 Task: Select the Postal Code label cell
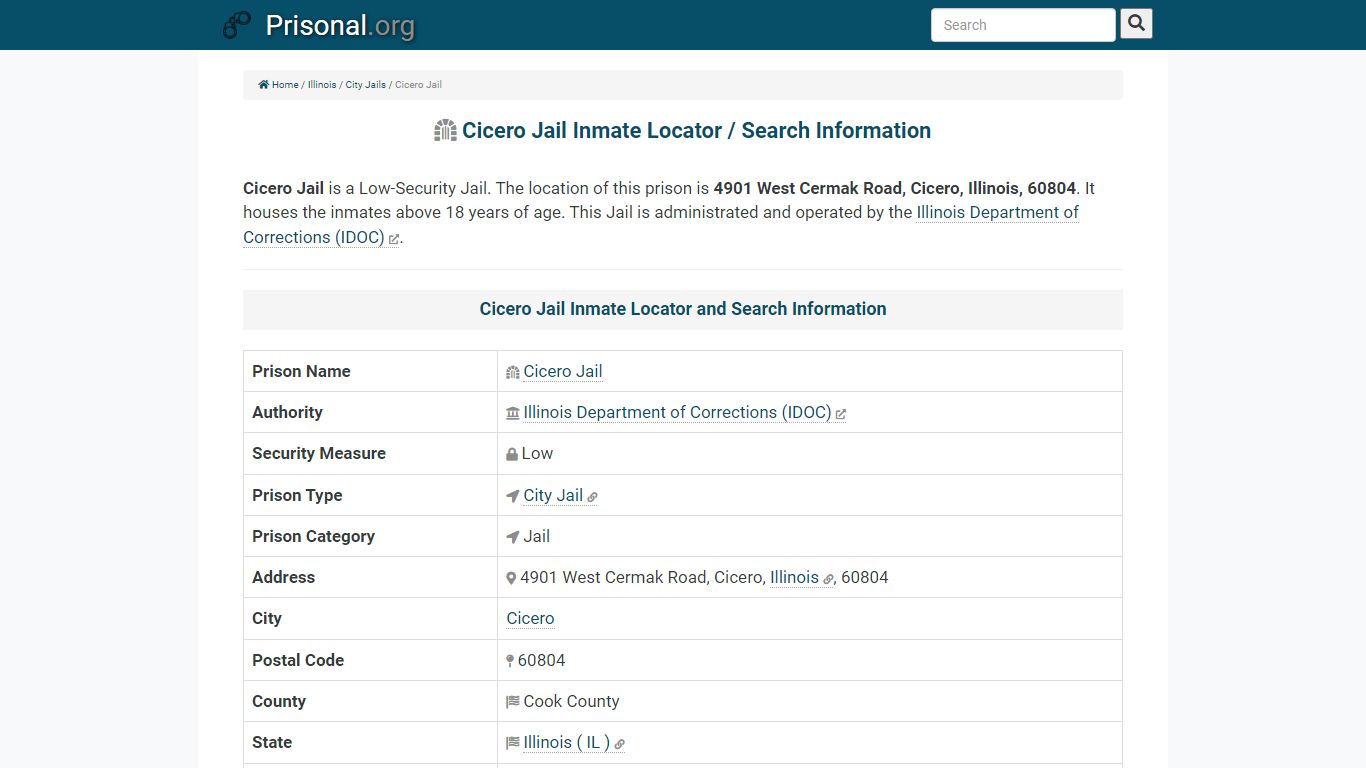tap(370, 660)
